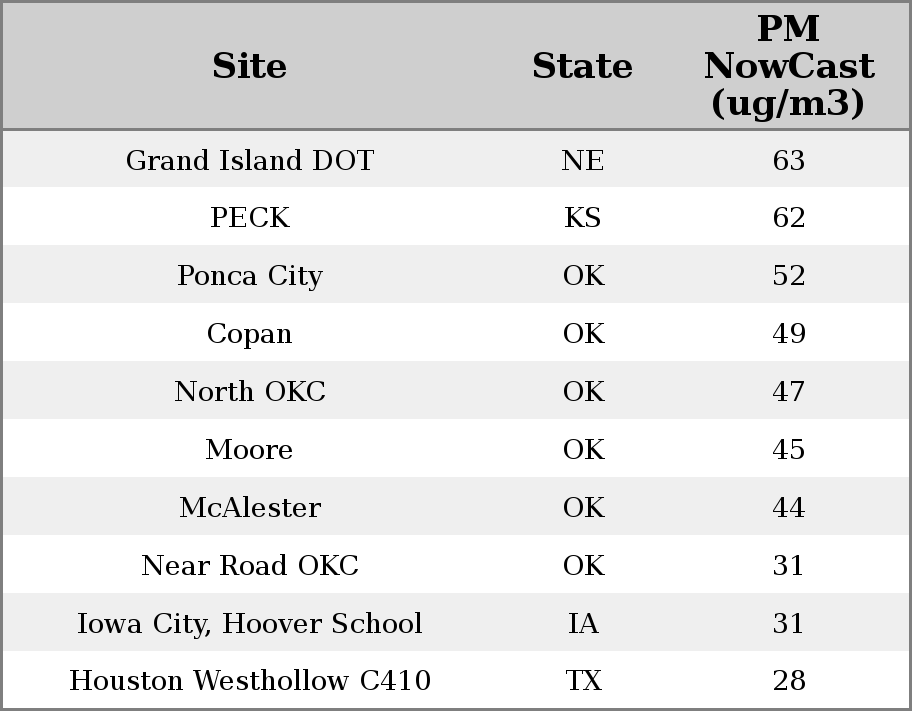Select the Moore site cell

point(249,450)
